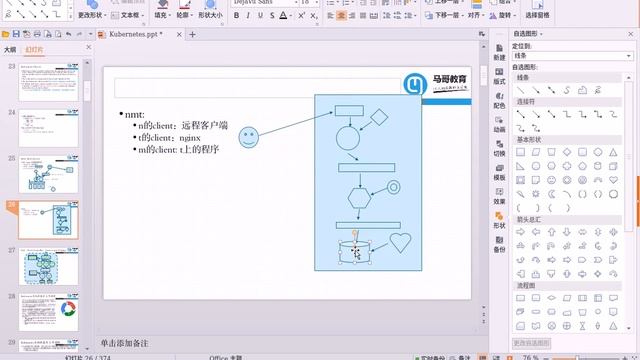
Task: Toggle subscript formatting
Action: point(313,16)
